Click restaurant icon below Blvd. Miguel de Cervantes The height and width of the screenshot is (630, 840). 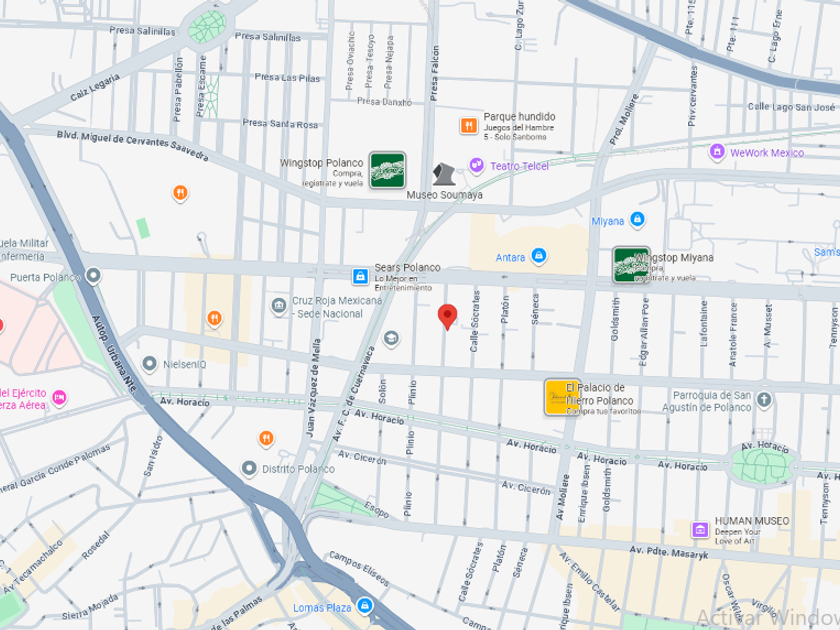click(x=181, y=193)
